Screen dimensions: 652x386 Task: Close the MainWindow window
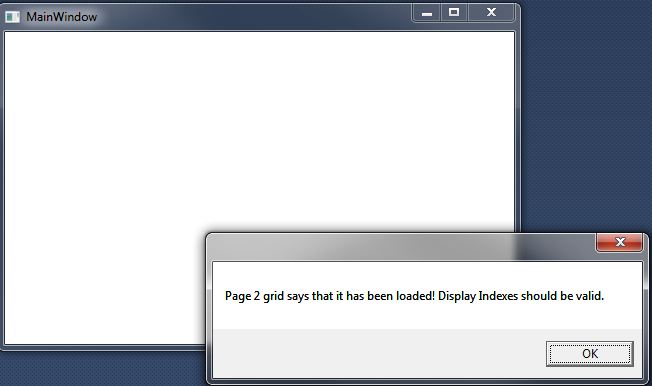coord(491,13)
